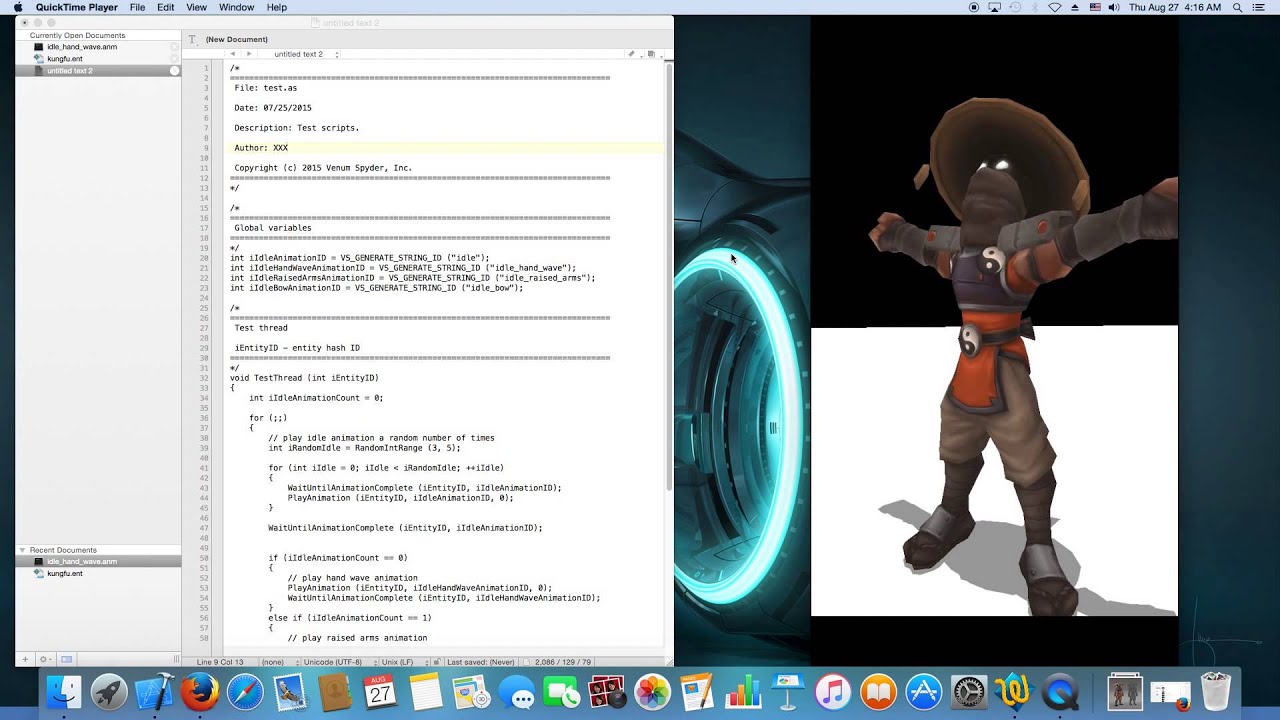Open Spotlight search in menu bar
Viewport: 1280px width, 720px height.
click(x=1237, y=7)
